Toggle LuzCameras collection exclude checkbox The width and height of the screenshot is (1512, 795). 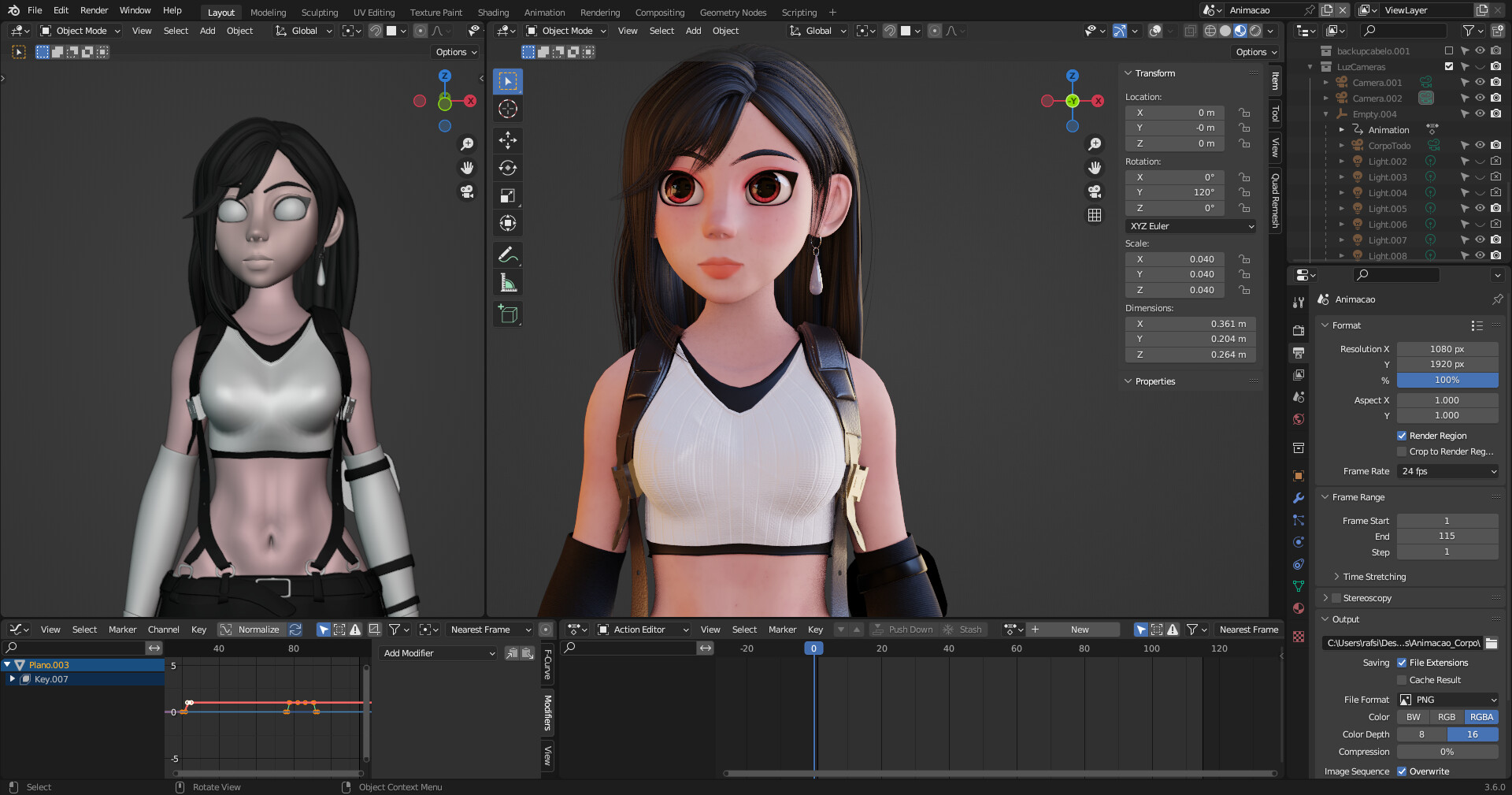click(1449, 67)
